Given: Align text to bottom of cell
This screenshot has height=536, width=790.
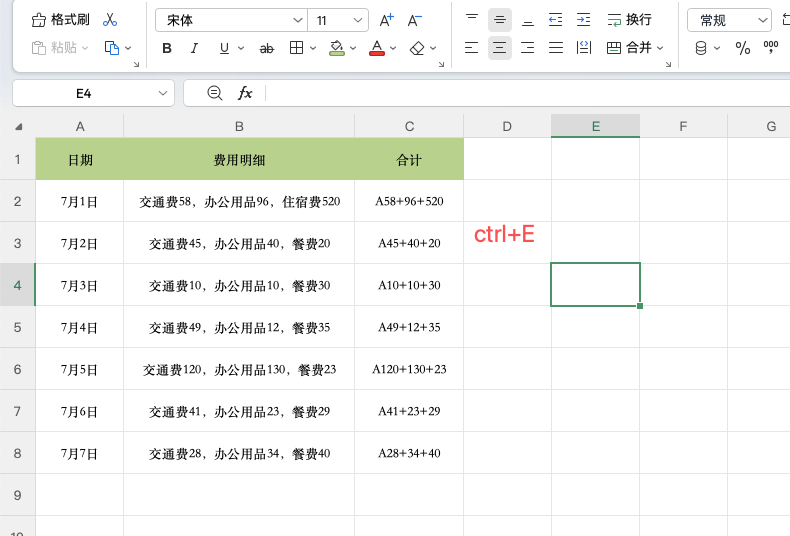Looking at the screenshot, I should tap(528, 20).
